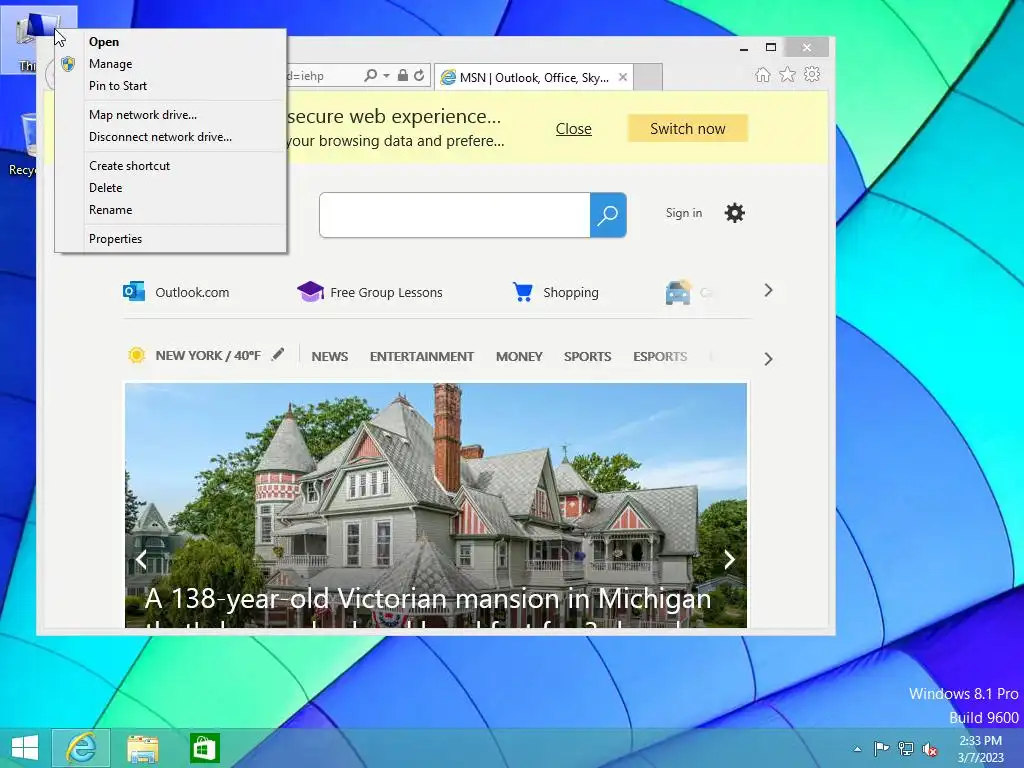Open Action Center flag icon
This screenshot has width=1024, height=768.
[882, 749]
